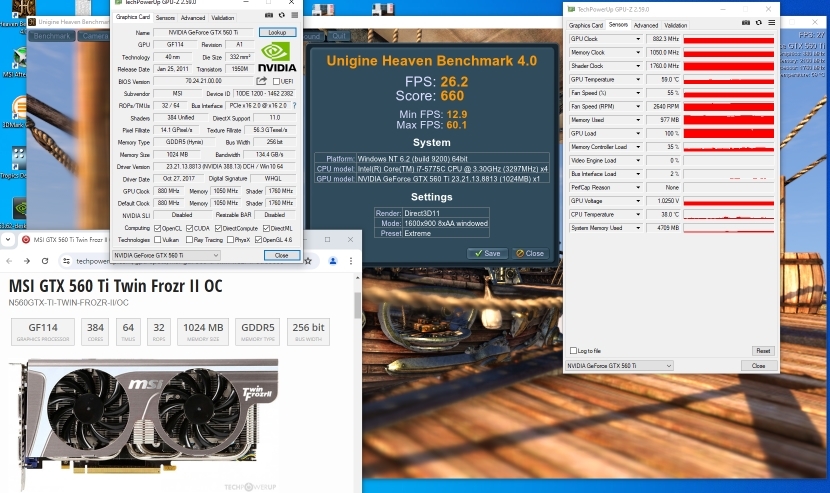Click screenshot camera icon in left GPU-Z window
This screenshot has height=493, width=830.
(x=269, y=15)
